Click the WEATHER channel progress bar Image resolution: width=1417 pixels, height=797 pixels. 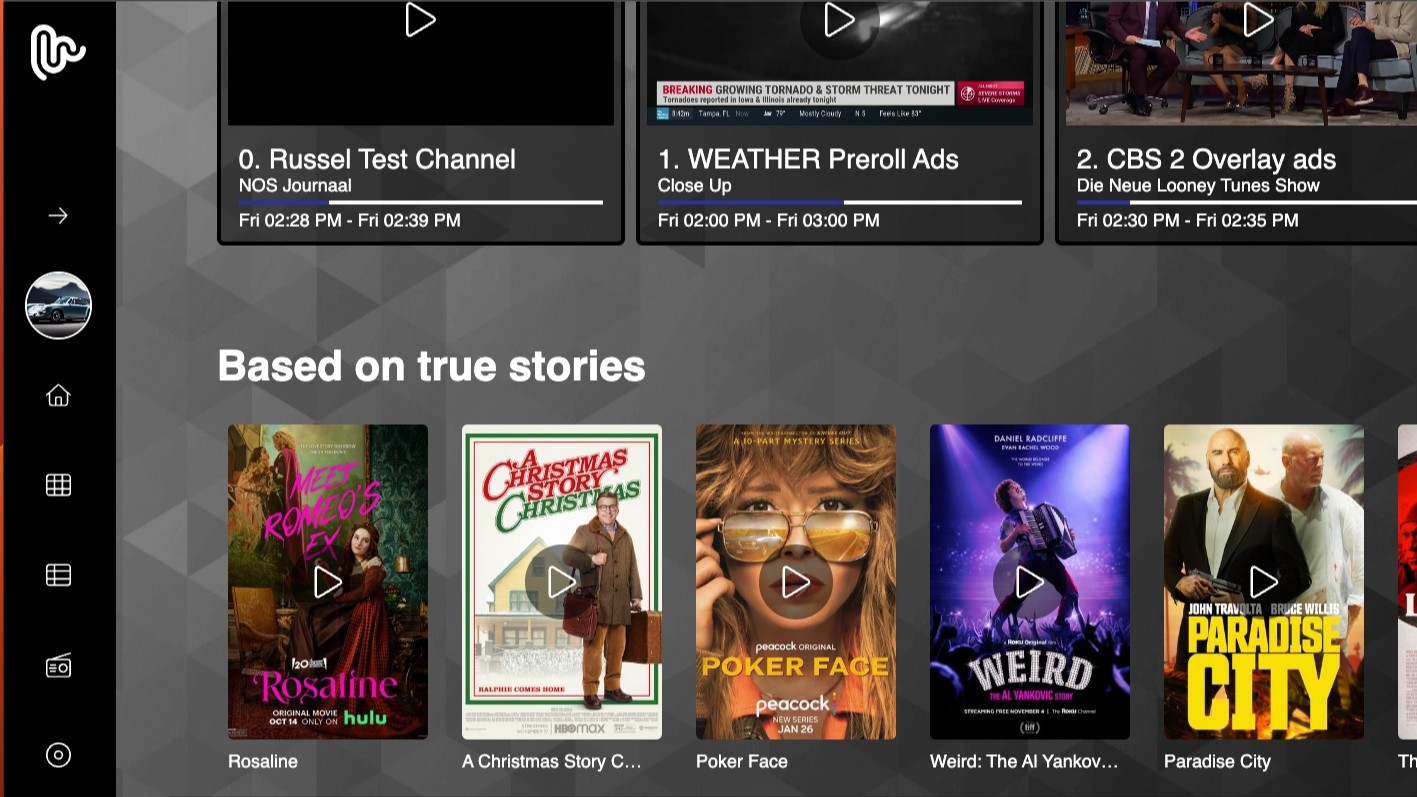tap(838, 201)
